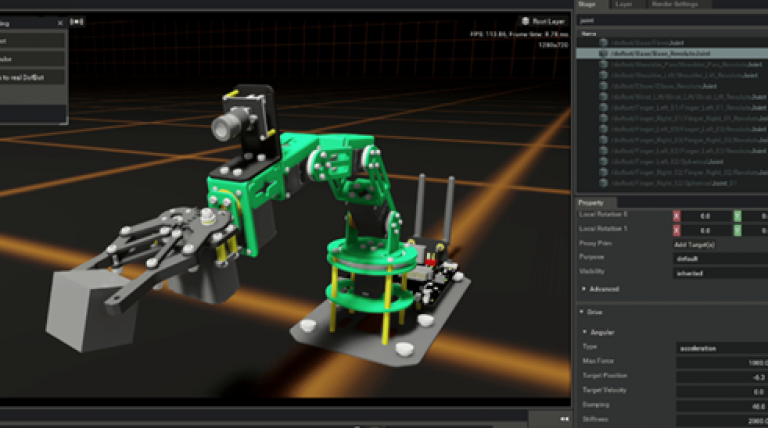Open the Render Settings tab
768x428 pixels.
coord(675,4)
